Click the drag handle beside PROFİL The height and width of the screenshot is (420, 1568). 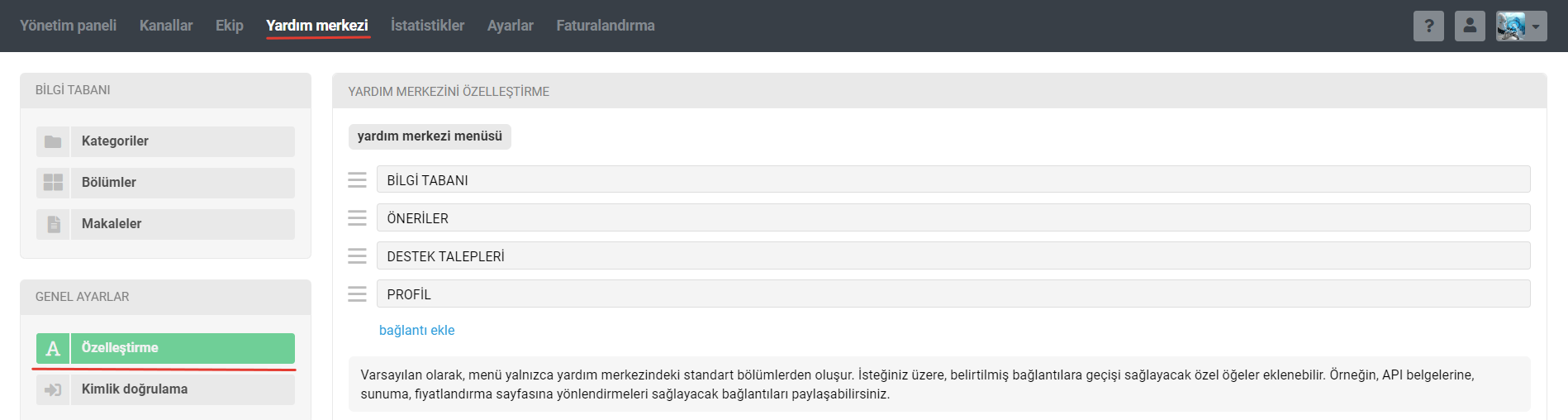357,294
